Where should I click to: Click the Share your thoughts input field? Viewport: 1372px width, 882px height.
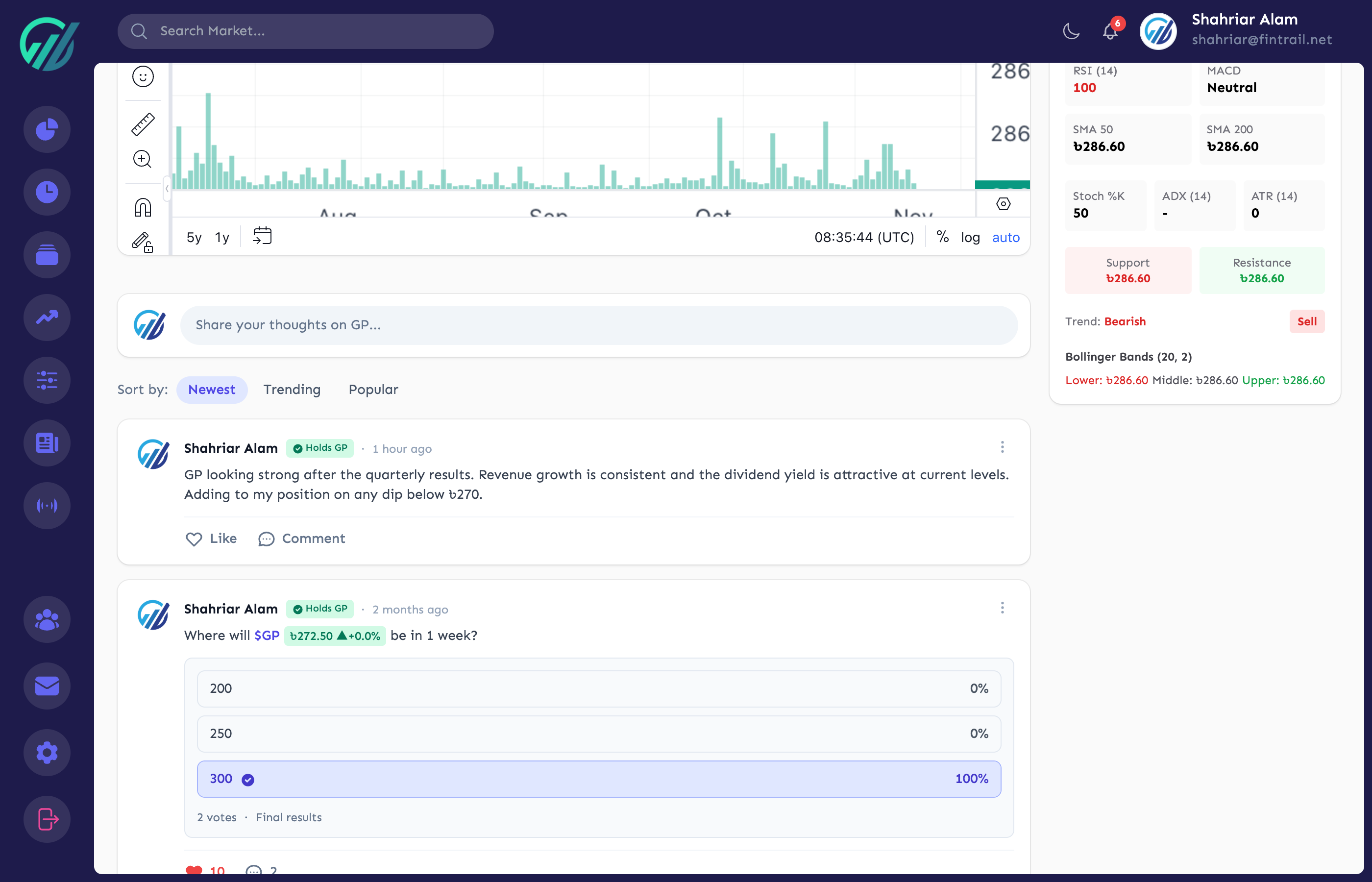[x=598, y=325]
